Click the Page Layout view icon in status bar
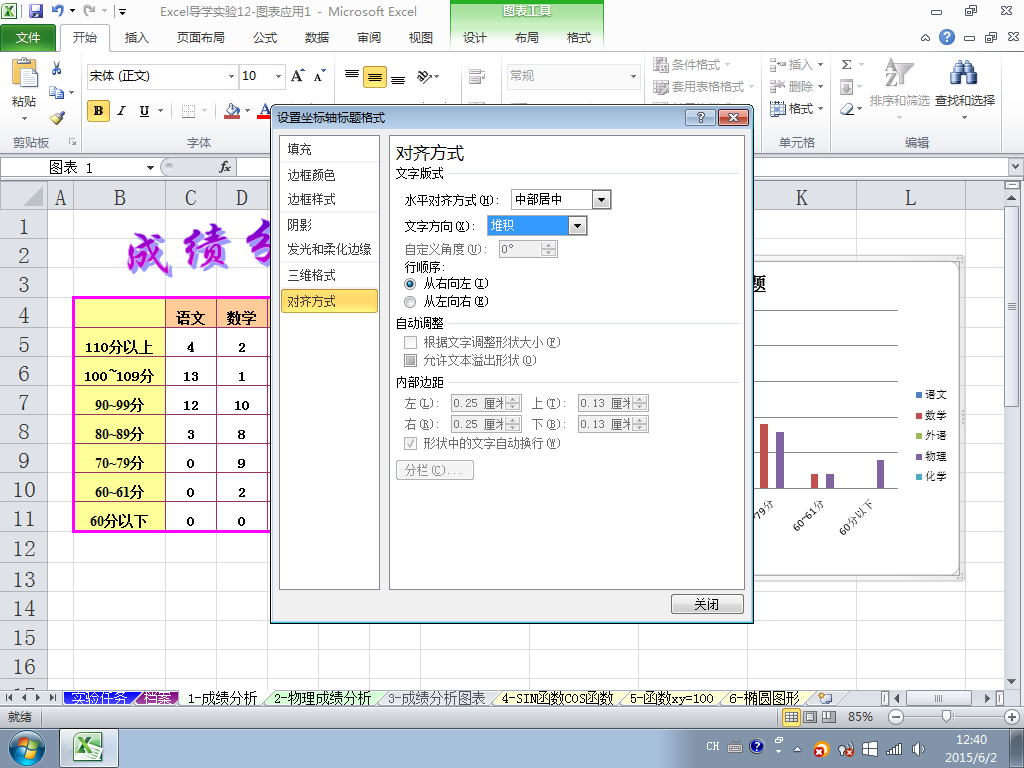This screenshot has height=768, width=1024. [810, 717]
